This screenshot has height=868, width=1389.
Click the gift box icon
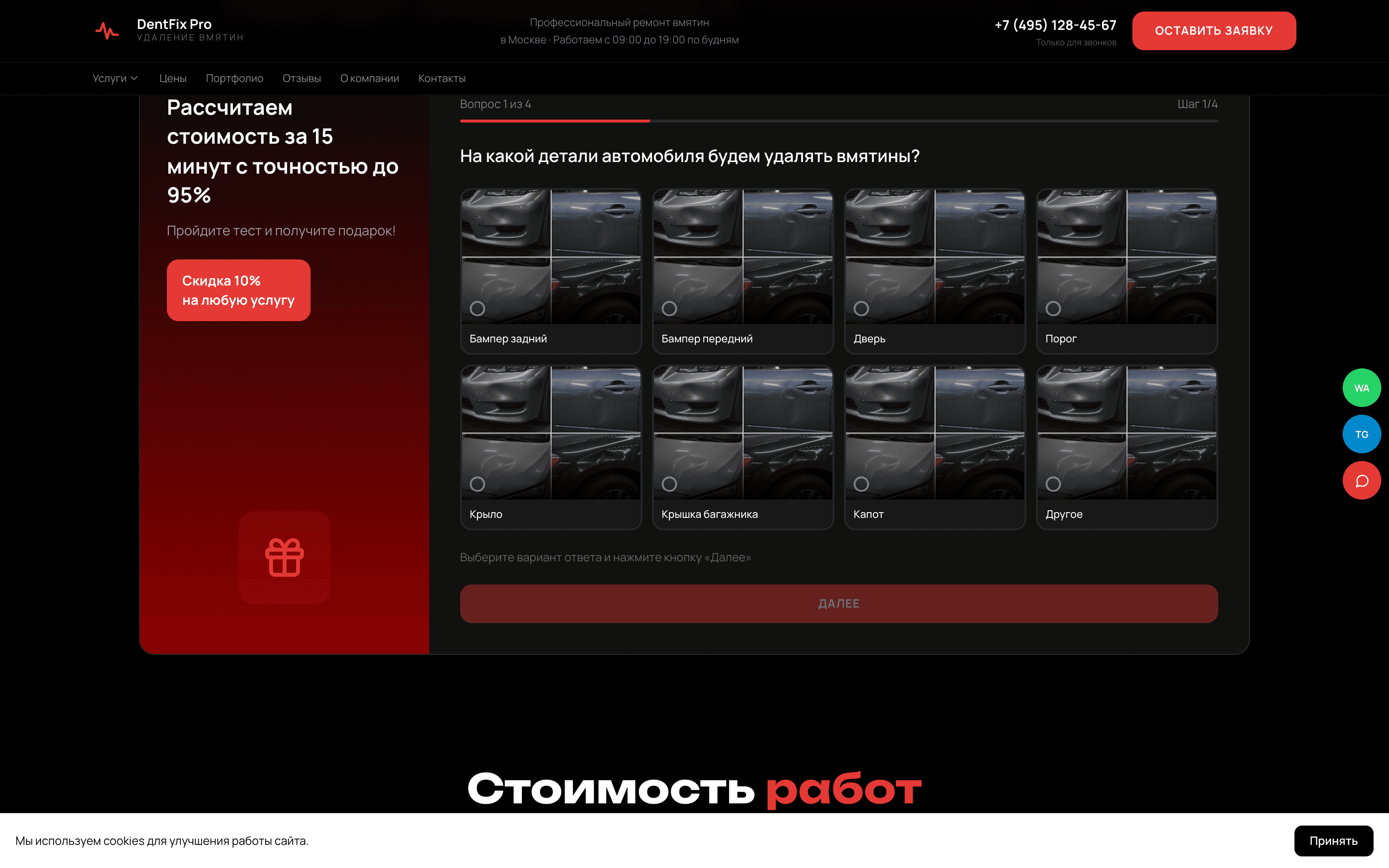[285, 557]
